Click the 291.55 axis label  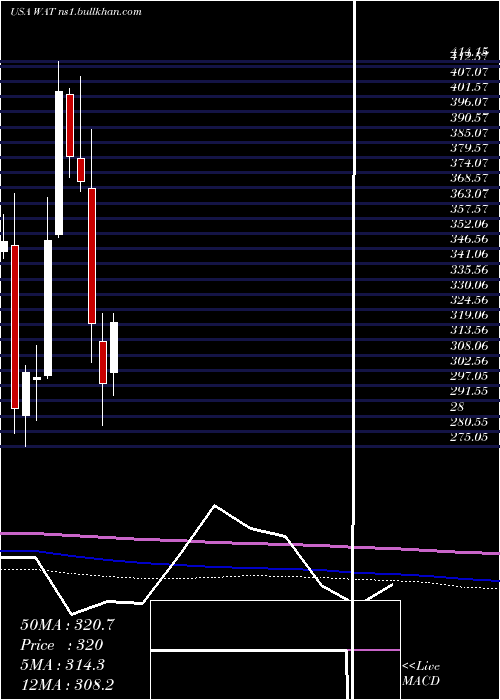(x=469, y=392)
